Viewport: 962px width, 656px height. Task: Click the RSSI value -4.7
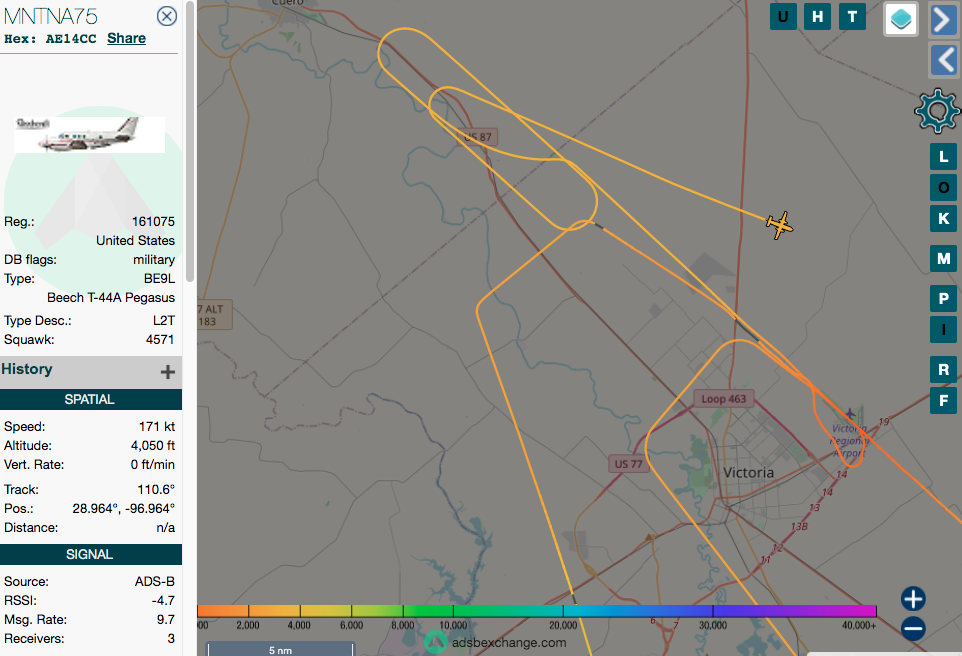pyautogui.click(x=163, y=601)
